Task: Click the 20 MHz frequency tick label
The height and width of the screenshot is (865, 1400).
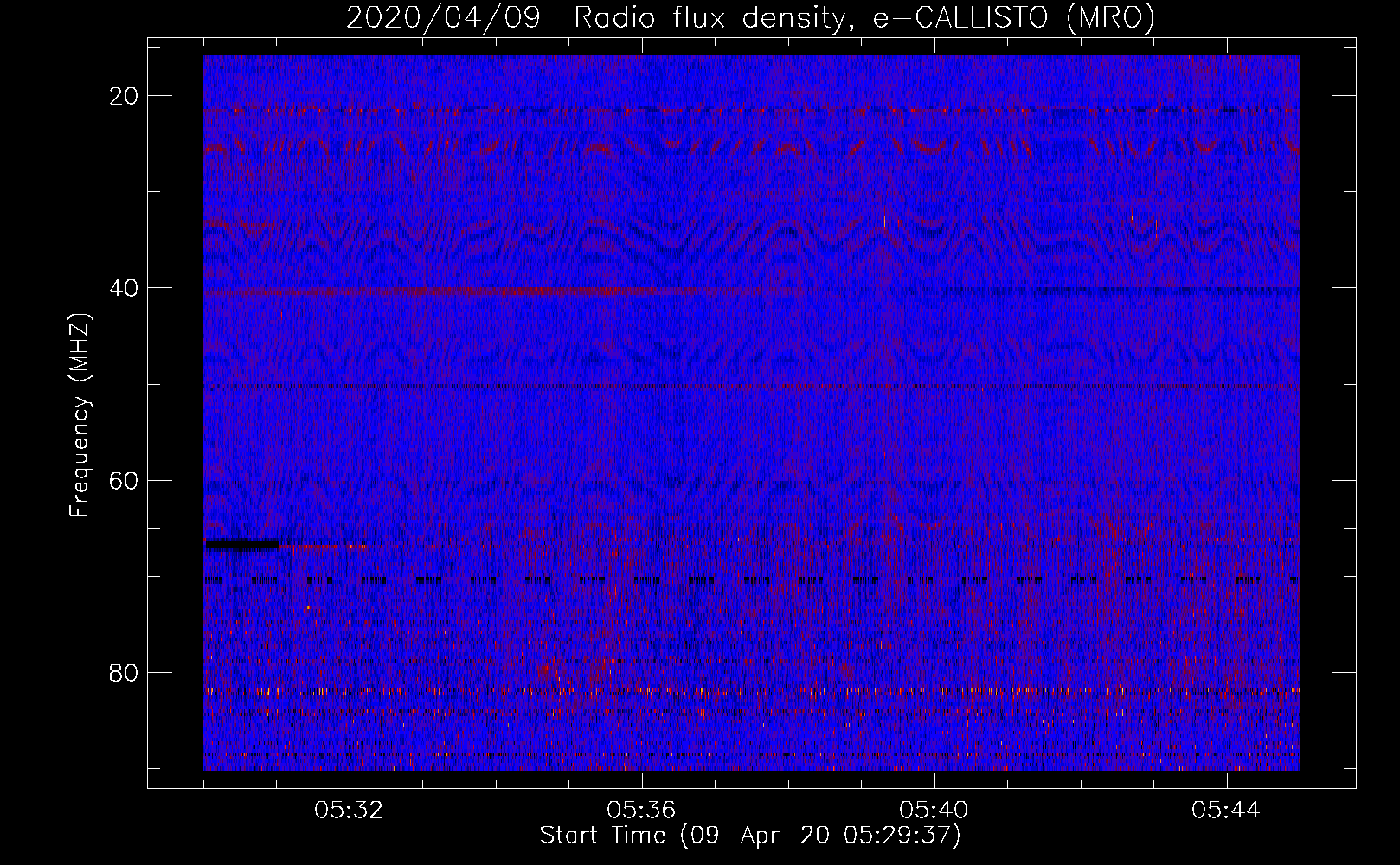Action: (x=125, y=96)
